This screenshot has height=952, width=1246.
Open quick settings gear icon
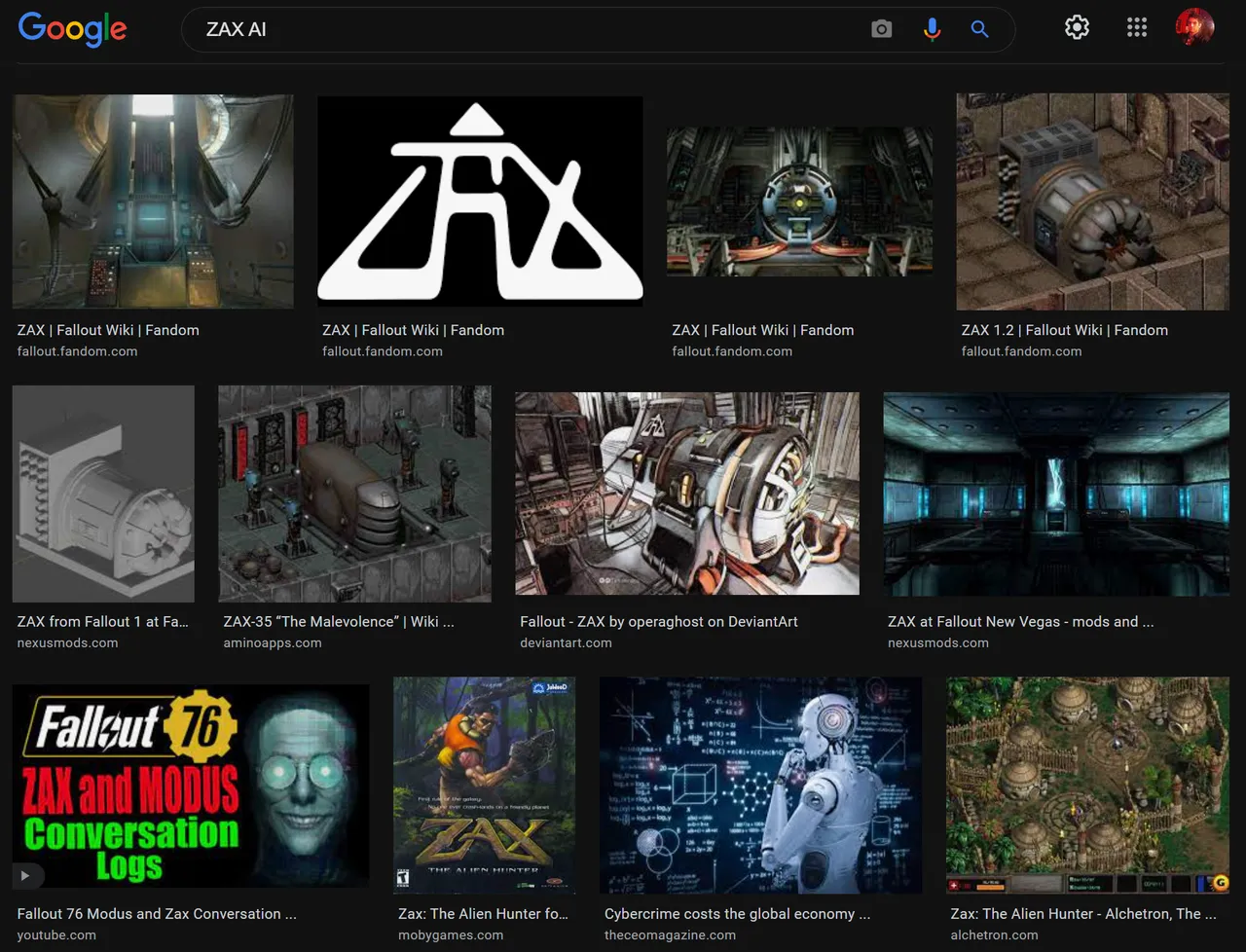[1077, 27]
